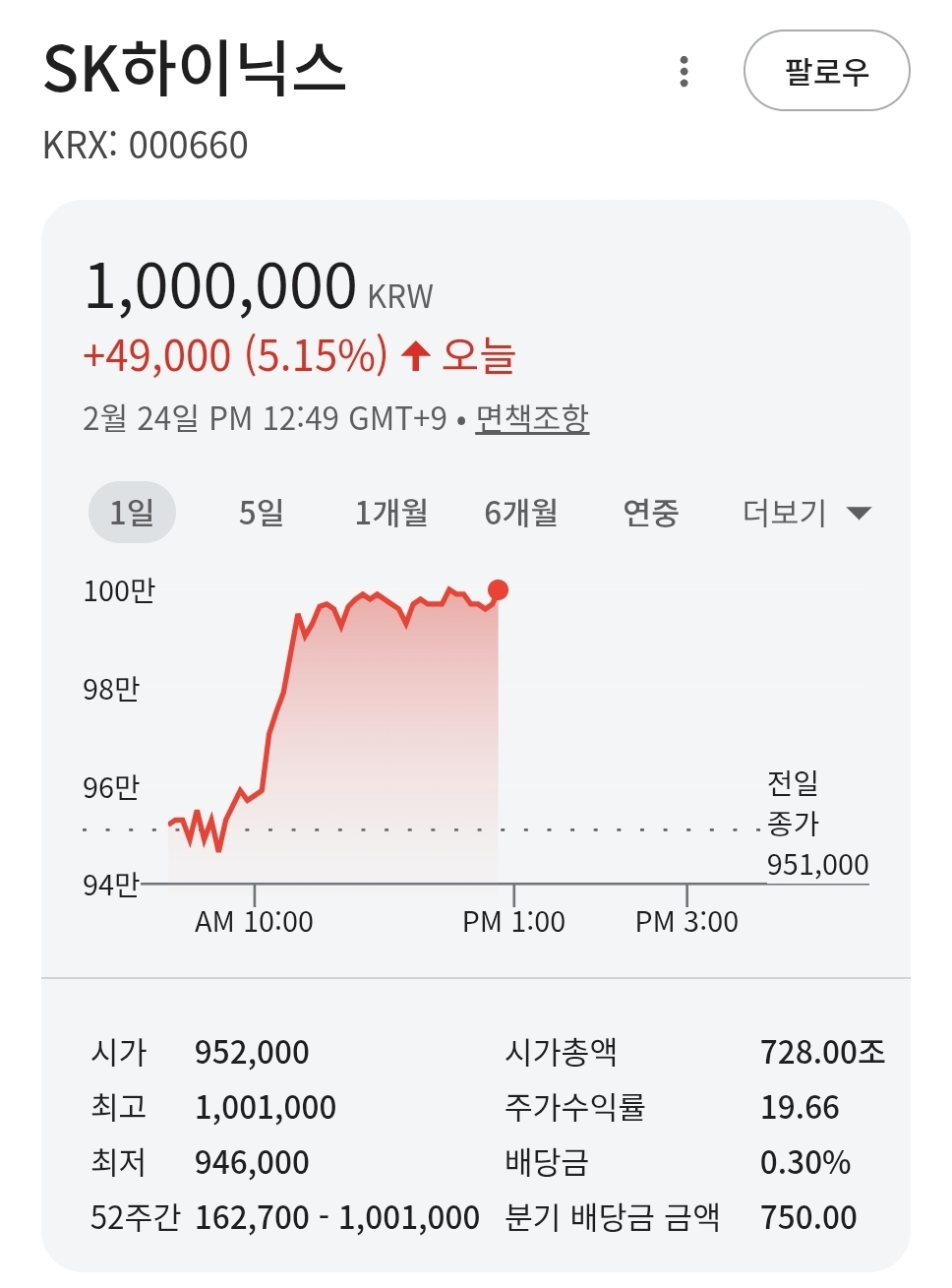Image resolution: width=952 pixels, height=1288 pixels.
Task: Open the three-dot more options menu
Action: [684, 72]
